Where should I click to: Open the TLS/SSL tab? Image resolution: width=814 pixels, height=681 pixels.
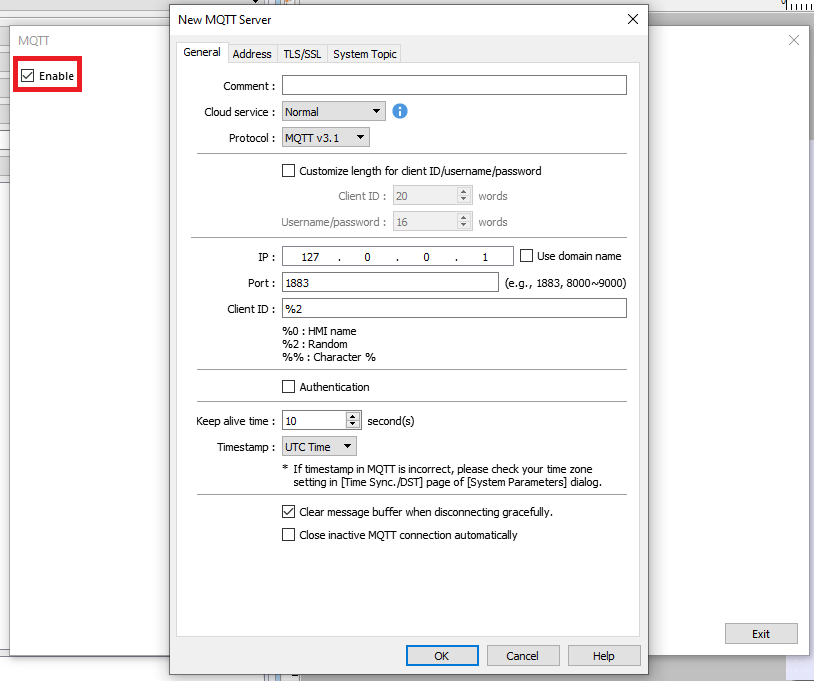tap(302, 54)
